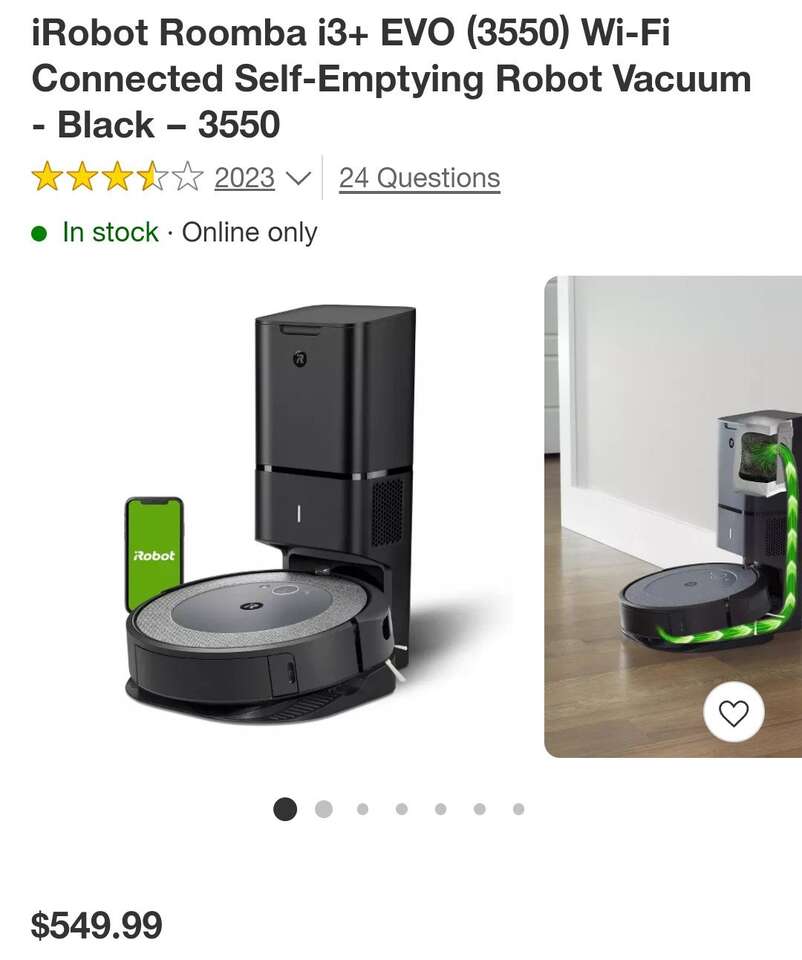Tap the heart favorite icon
The height and width of the screenshot is (960, 802).
(733, 712)
